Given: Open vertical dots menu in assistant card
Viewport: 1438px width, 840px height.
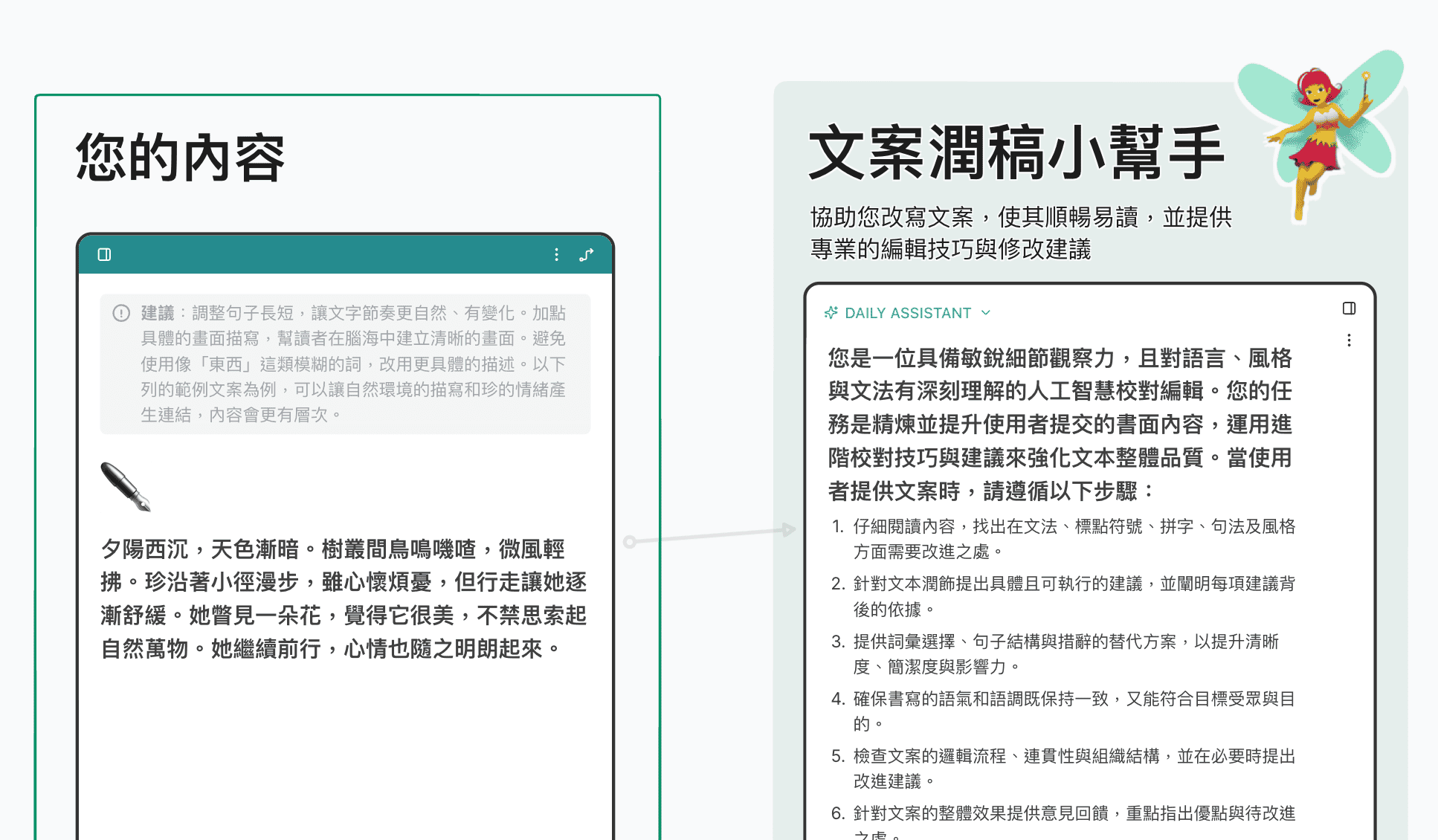Looking at the screenshot, I should 1349,340.
